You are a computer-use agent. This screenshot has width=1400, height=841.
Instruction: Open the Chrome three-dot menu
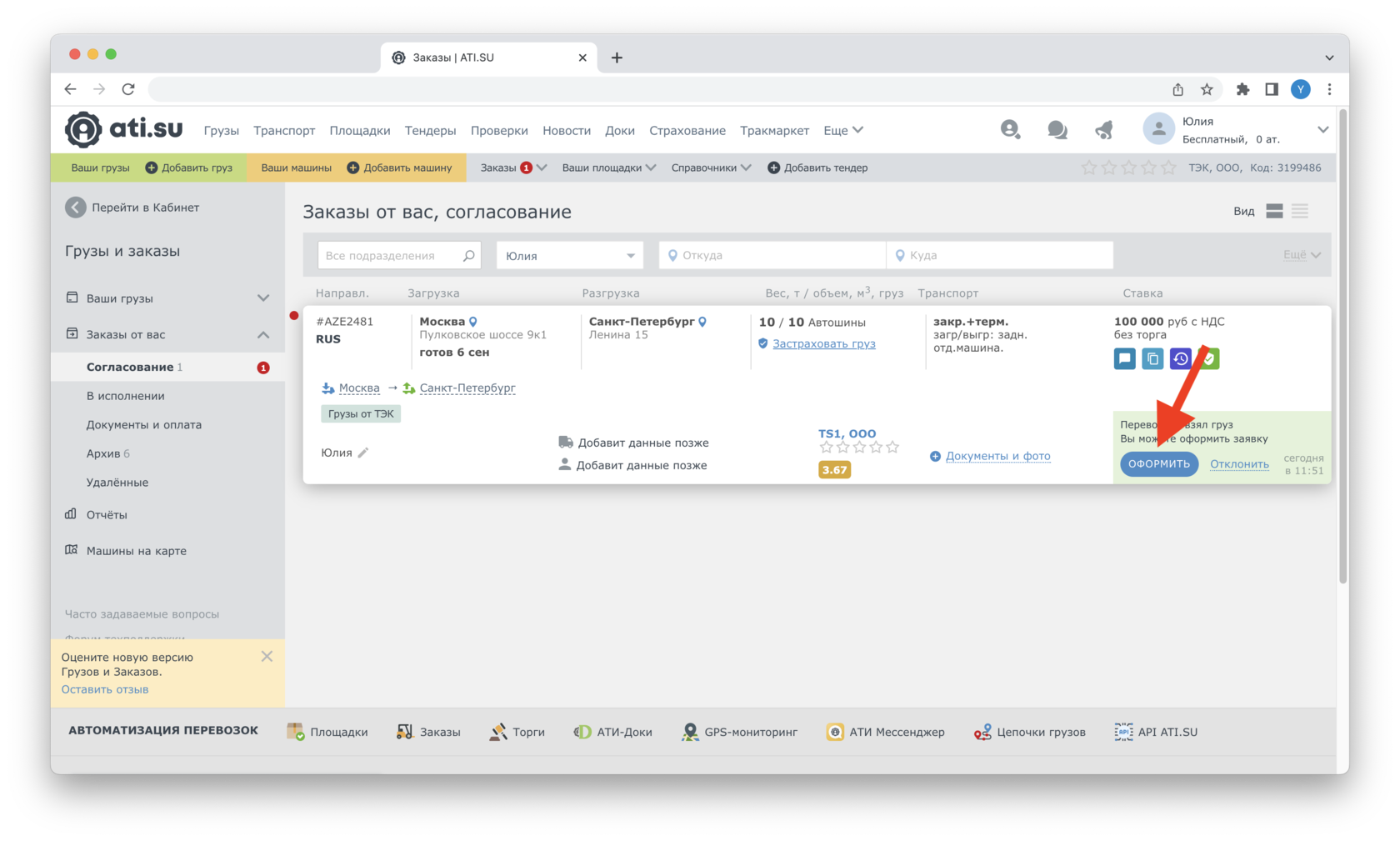click(1329, 89)
